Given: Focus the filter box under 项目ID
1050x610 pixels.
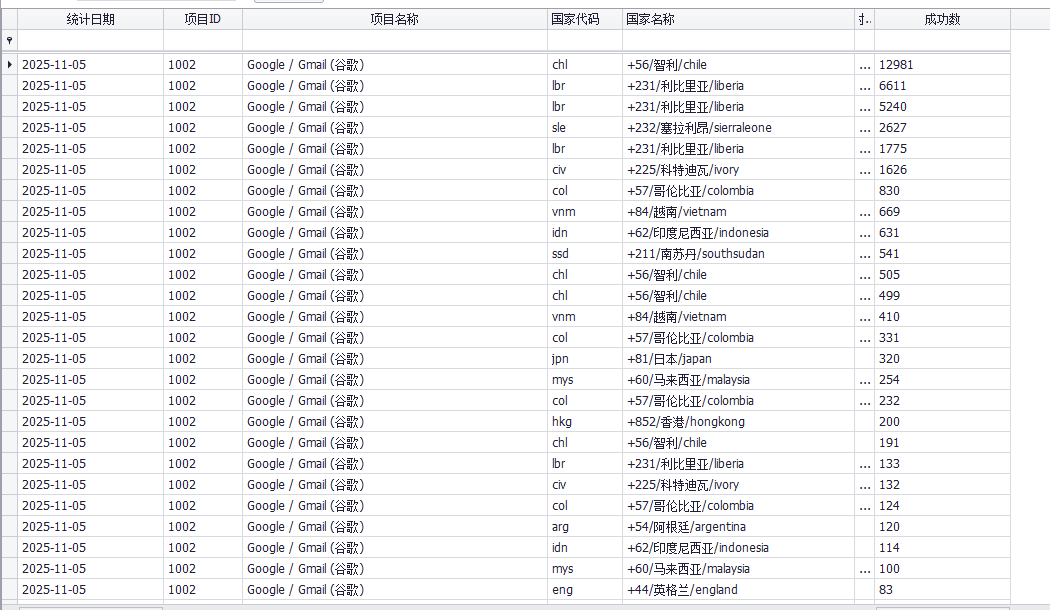Looking at the screenshot, I should point(203,40).
